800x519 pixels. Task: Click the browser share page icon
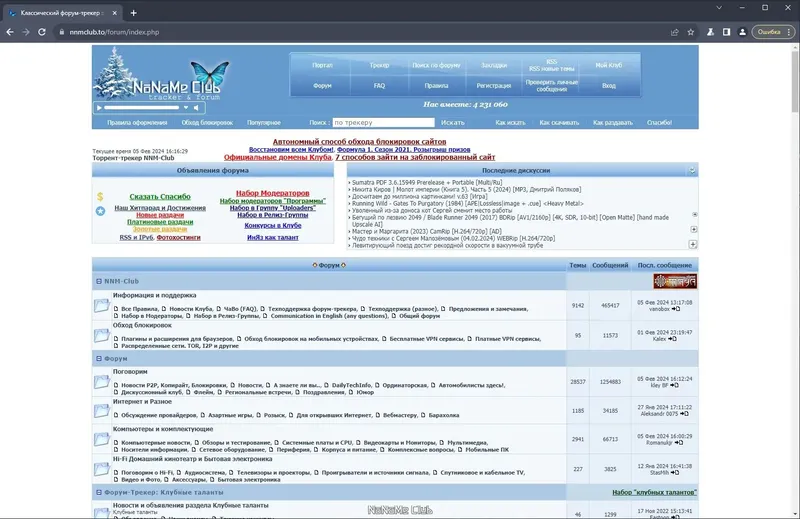coord(674,32)
